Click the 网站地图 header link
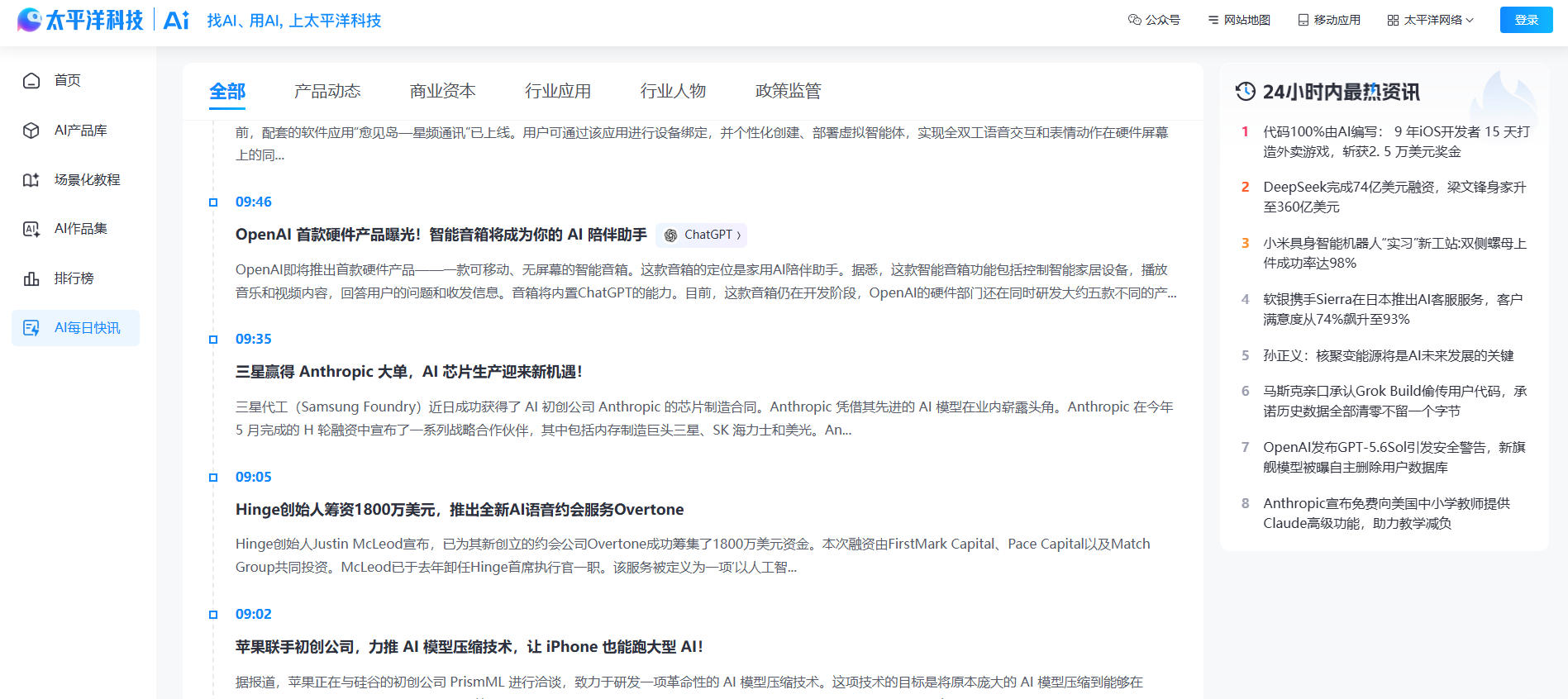Screen dimensions: 1568x699 pos(1239,20)
